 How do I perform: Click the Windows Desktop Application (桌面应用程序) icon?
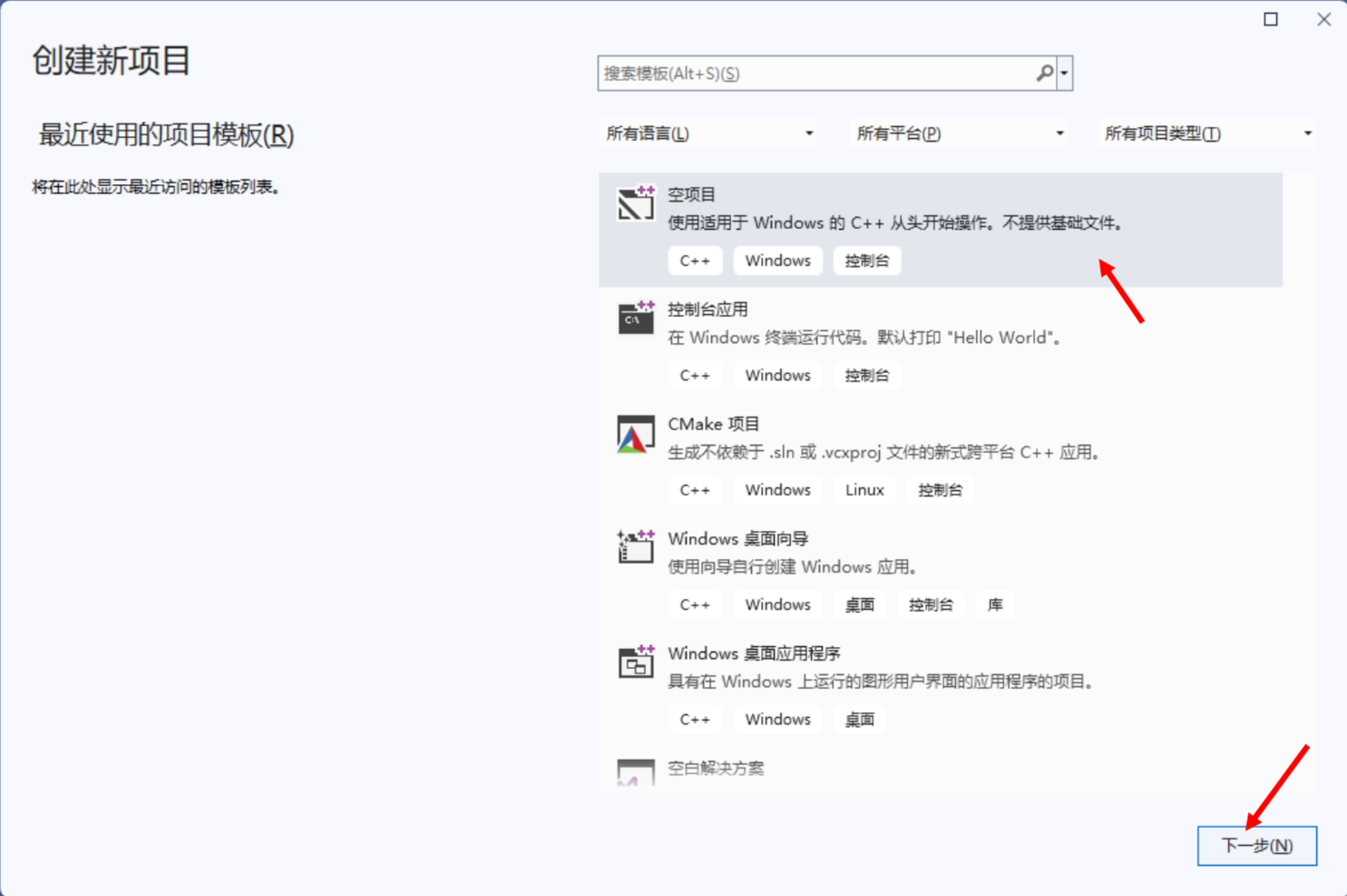(635, 663)
